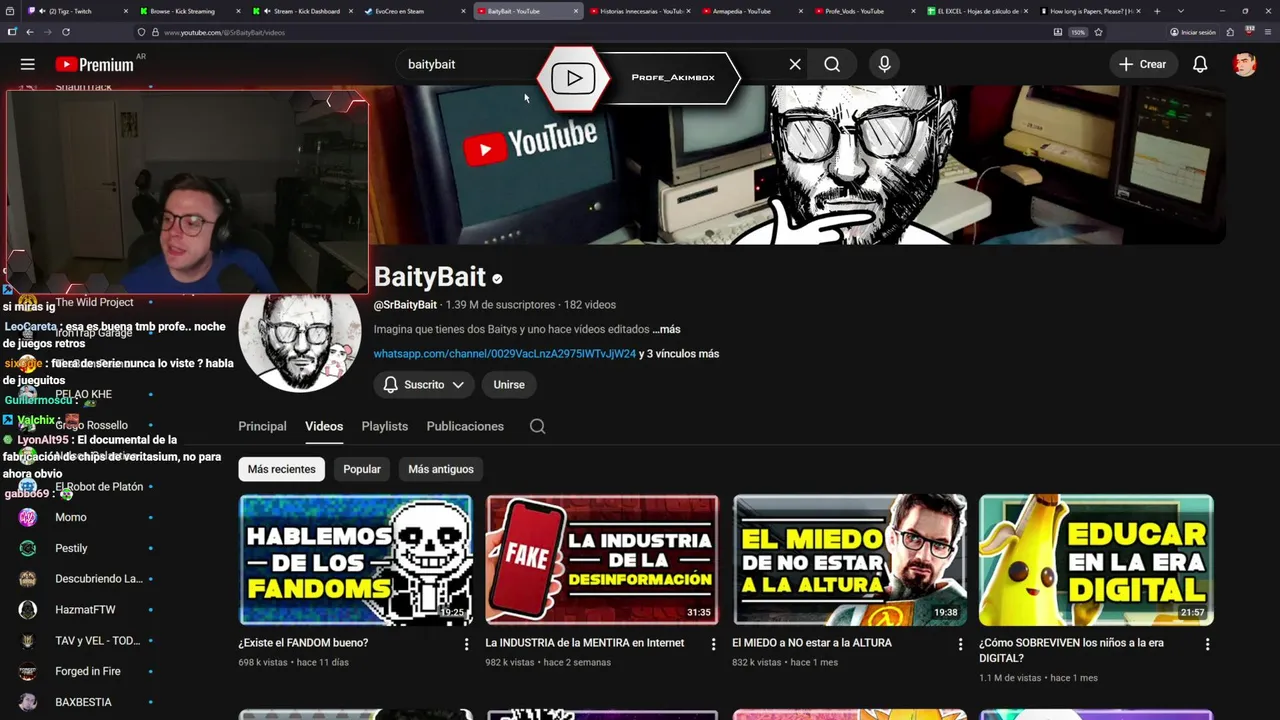Open the account avatar menu
This screenshot has width=1280, height=720.
(x=1244, y=64)
